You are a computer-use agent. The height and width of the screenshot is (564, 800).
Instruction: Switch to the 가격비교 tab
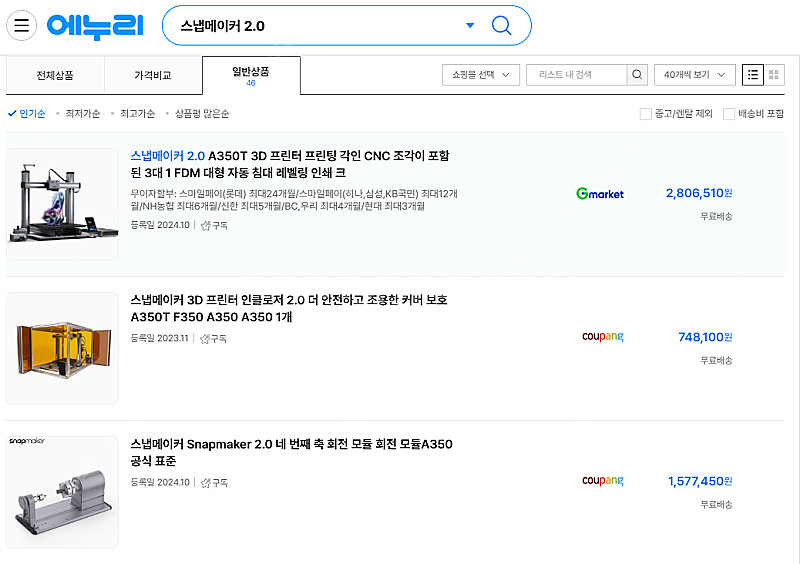tap(153, 76)
